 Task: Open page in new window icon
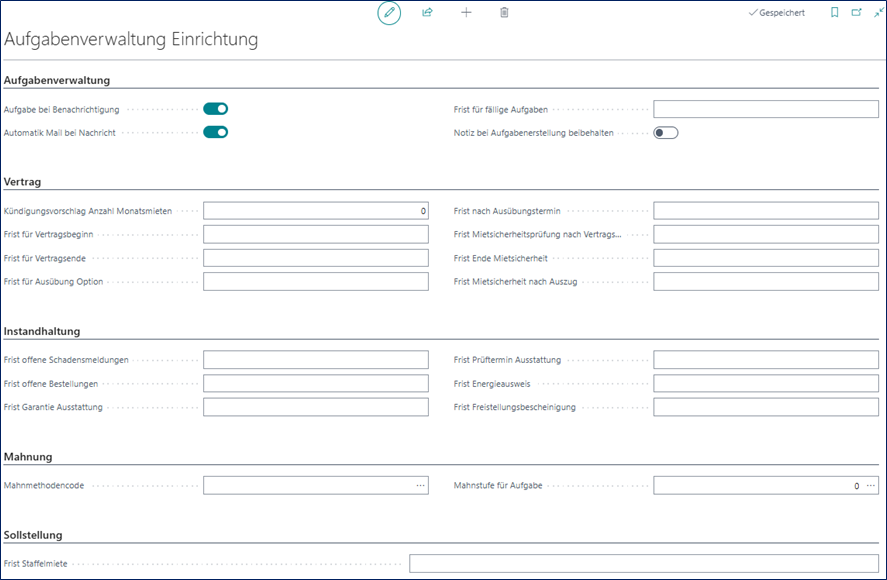click(x=856, y=13)
